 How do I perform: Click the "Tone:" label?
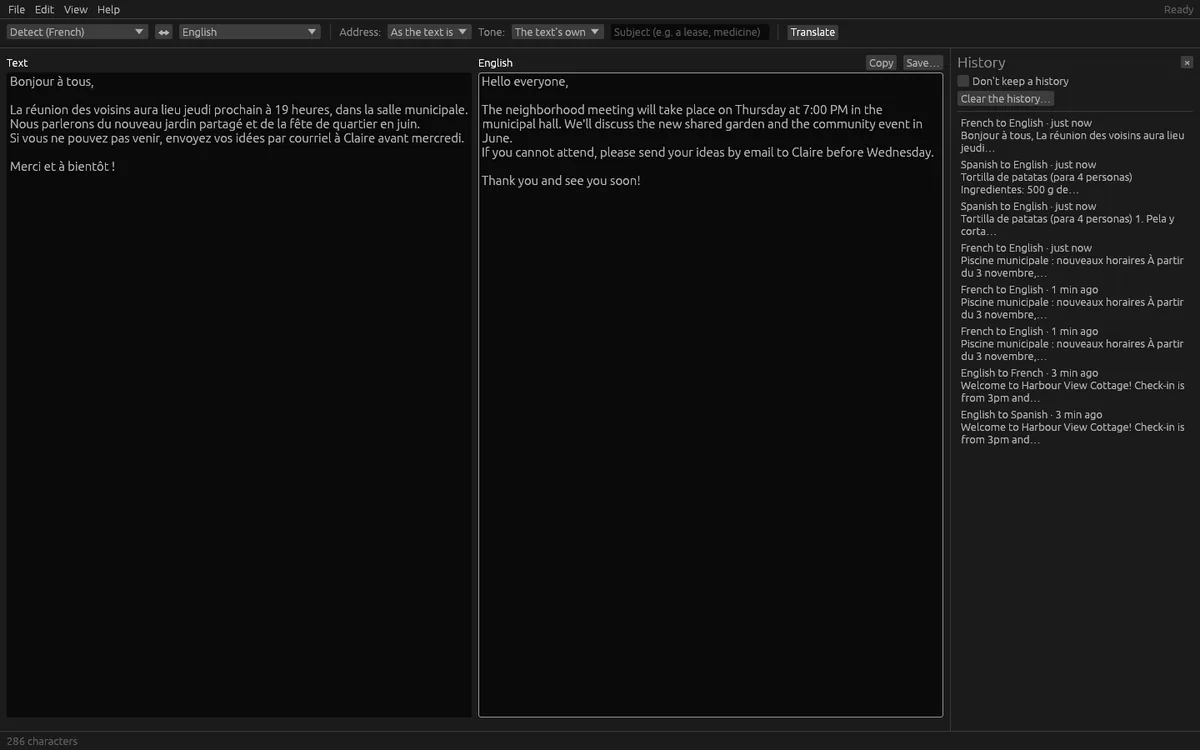pyautogui.click(x=491, y=32)
